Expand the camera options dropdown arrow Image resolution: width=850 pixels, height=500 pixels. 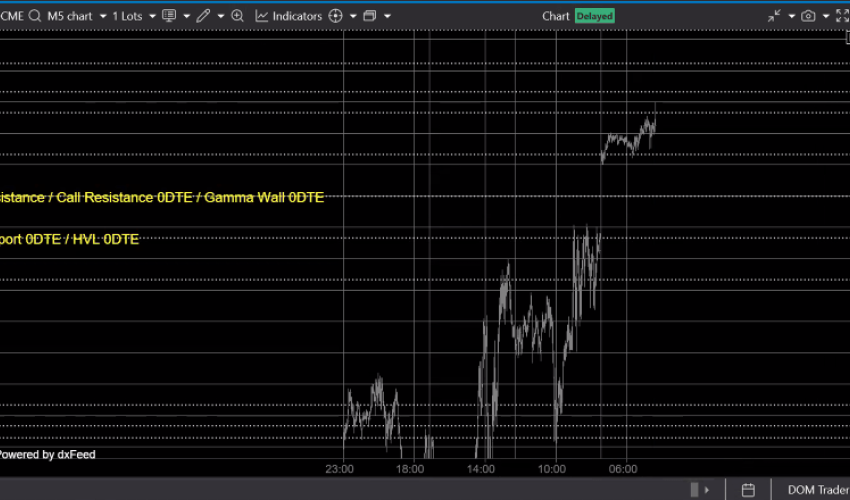[825, 16]
